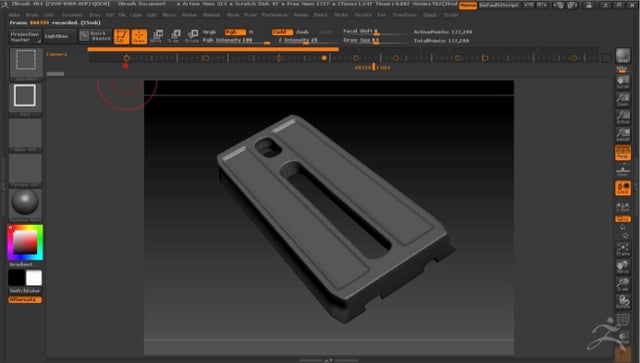Toggle the Mrgb channel button
Screen dimensions: 640x363
pos(209,32)
